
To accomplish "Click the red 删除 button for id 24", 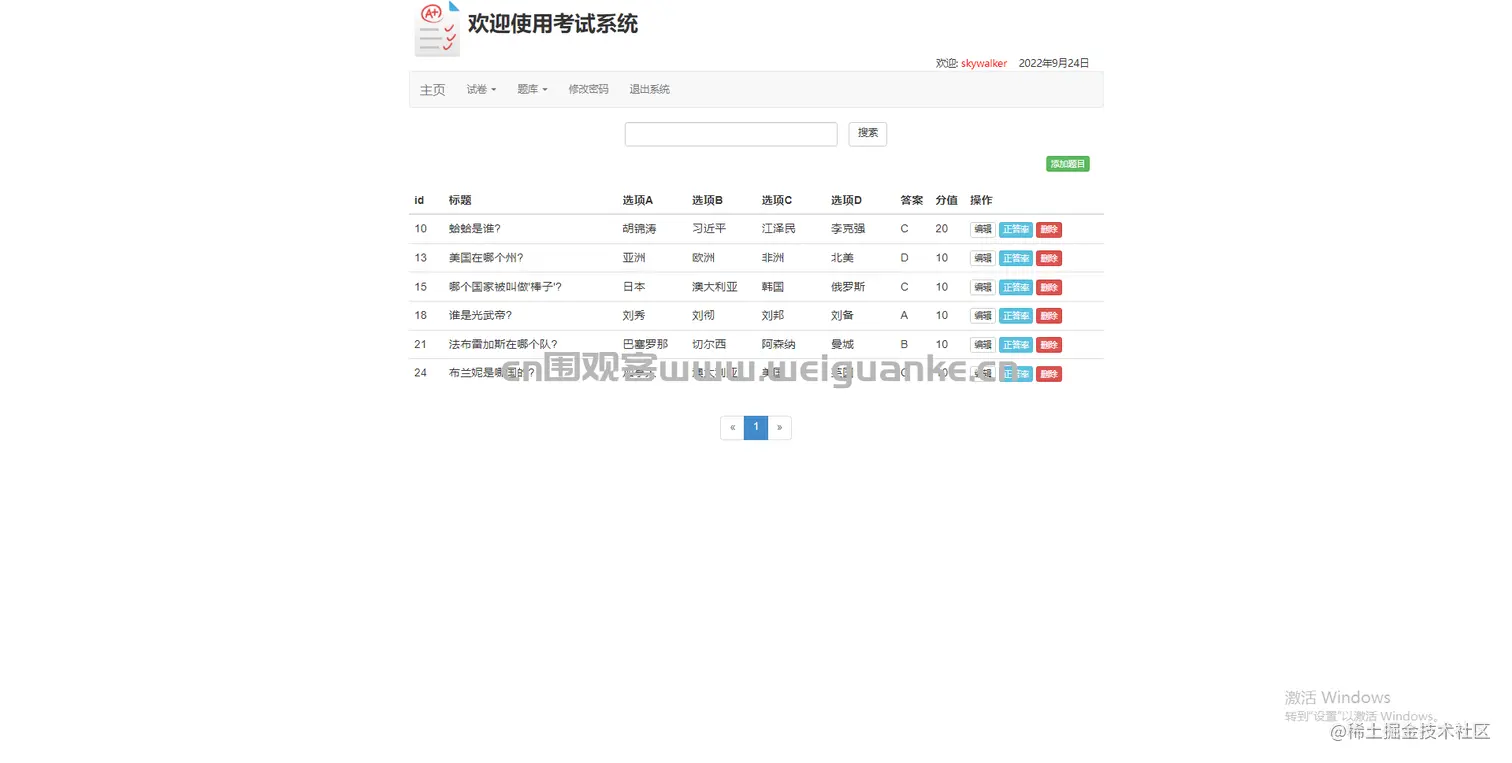I will point(1048,374).
